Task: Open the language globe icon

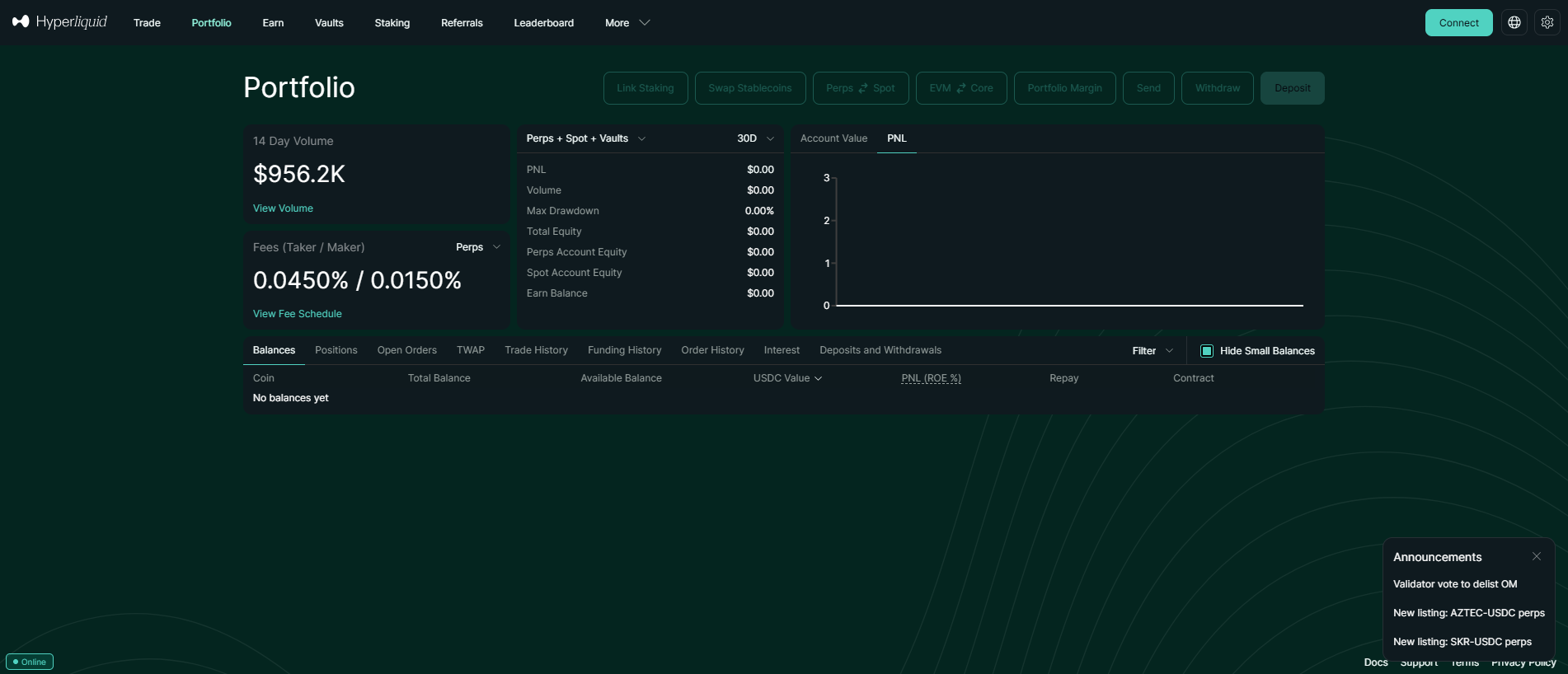Action: click(x=1514, y=22)
